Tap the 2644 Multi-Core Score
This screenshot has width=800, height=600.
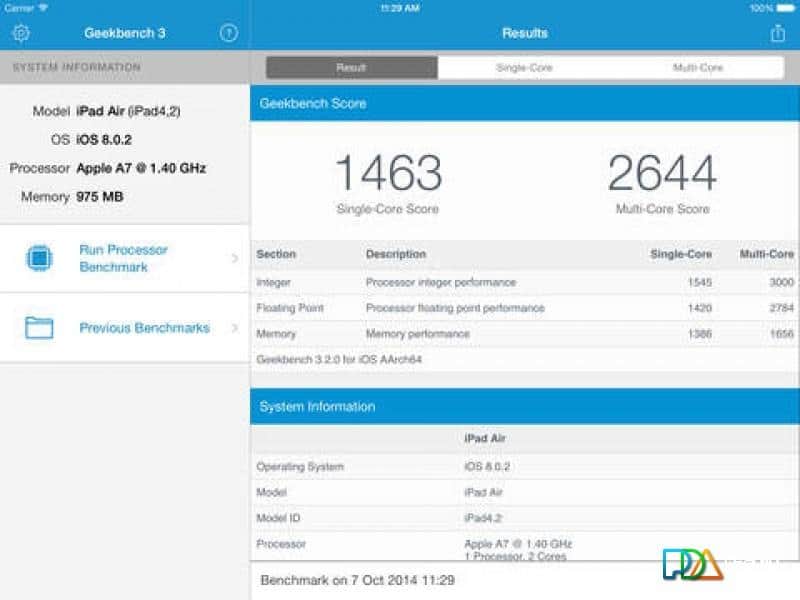click(662, 175)
